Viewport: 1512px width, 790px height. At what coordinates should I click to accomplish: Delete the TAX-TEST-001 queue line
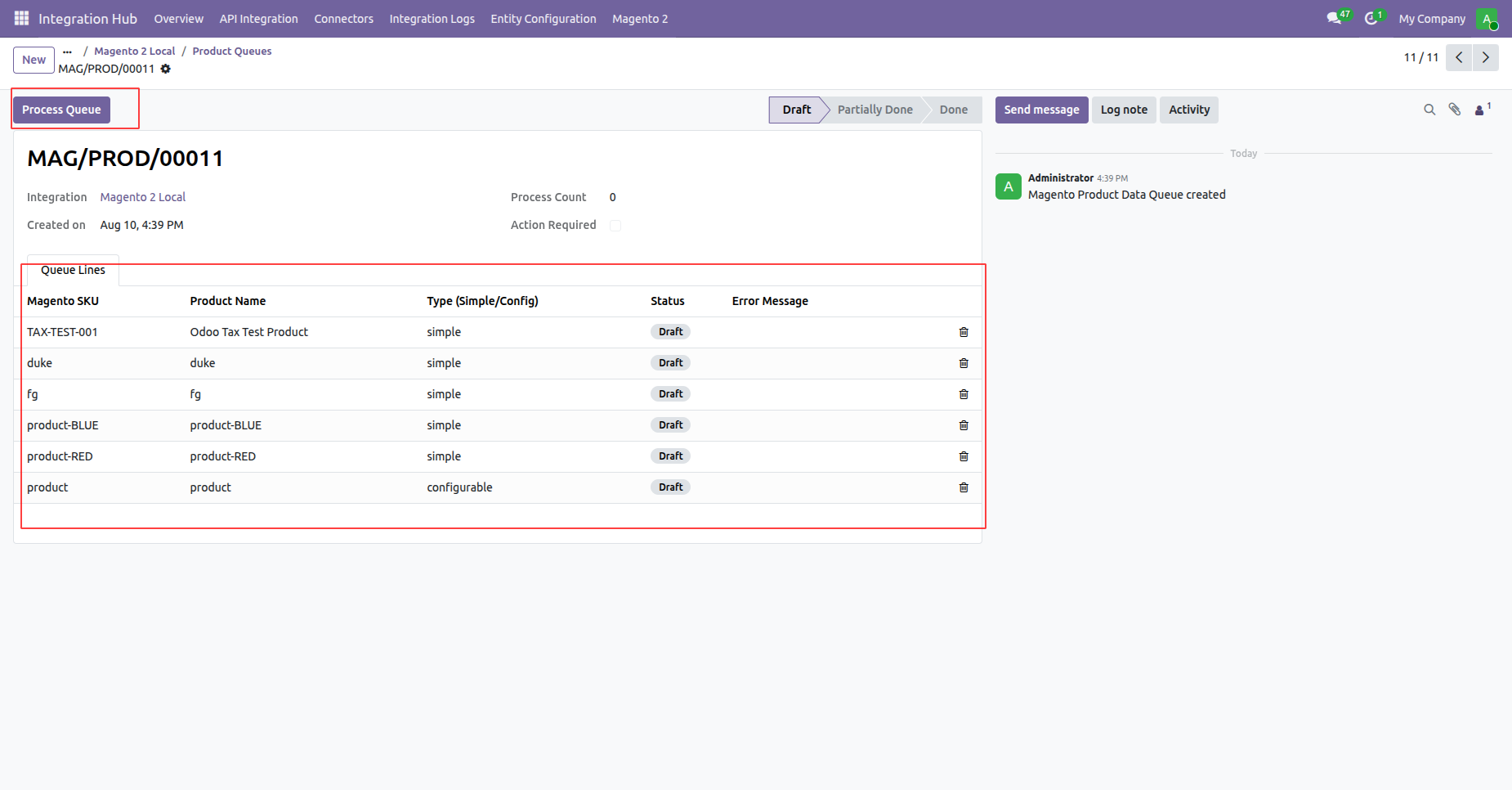pyautogui.click(x=964, y=332)
